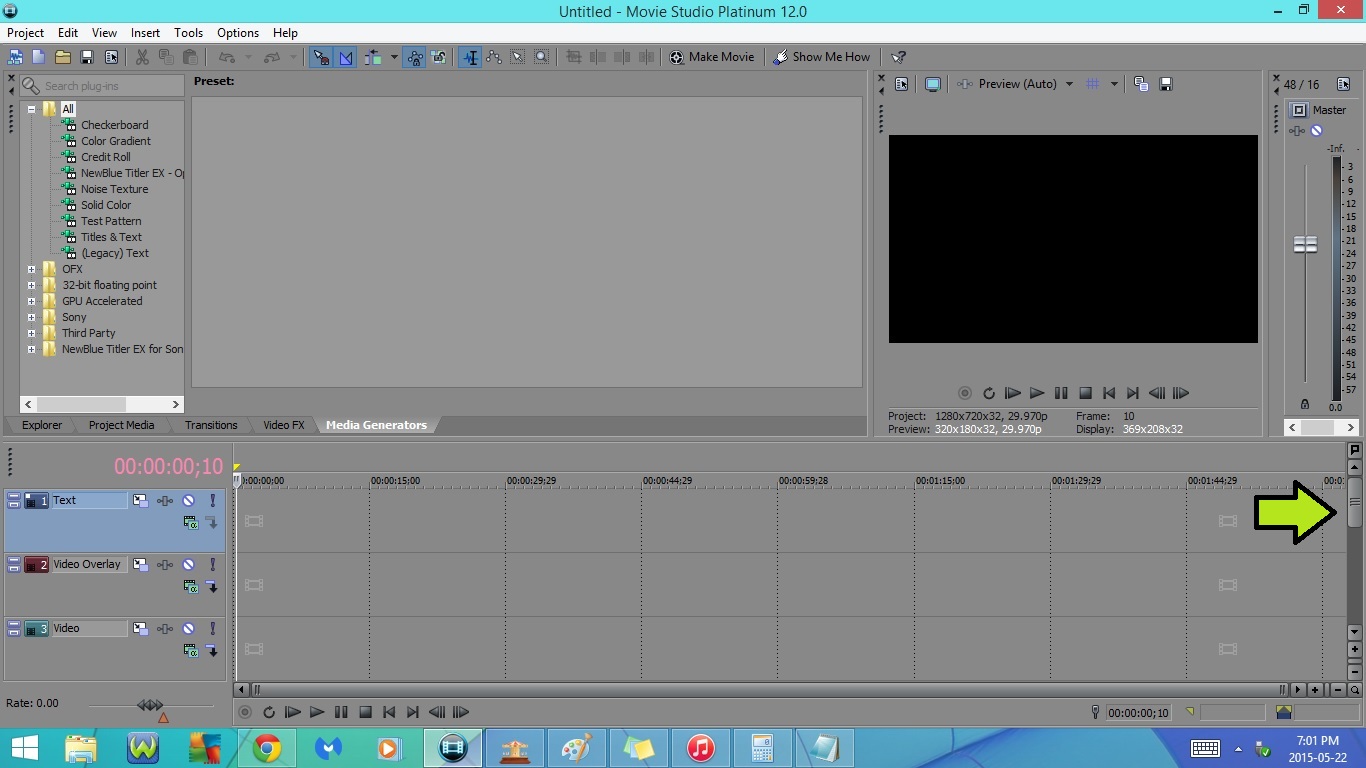Mute the Master bus

pos(1317,131)
